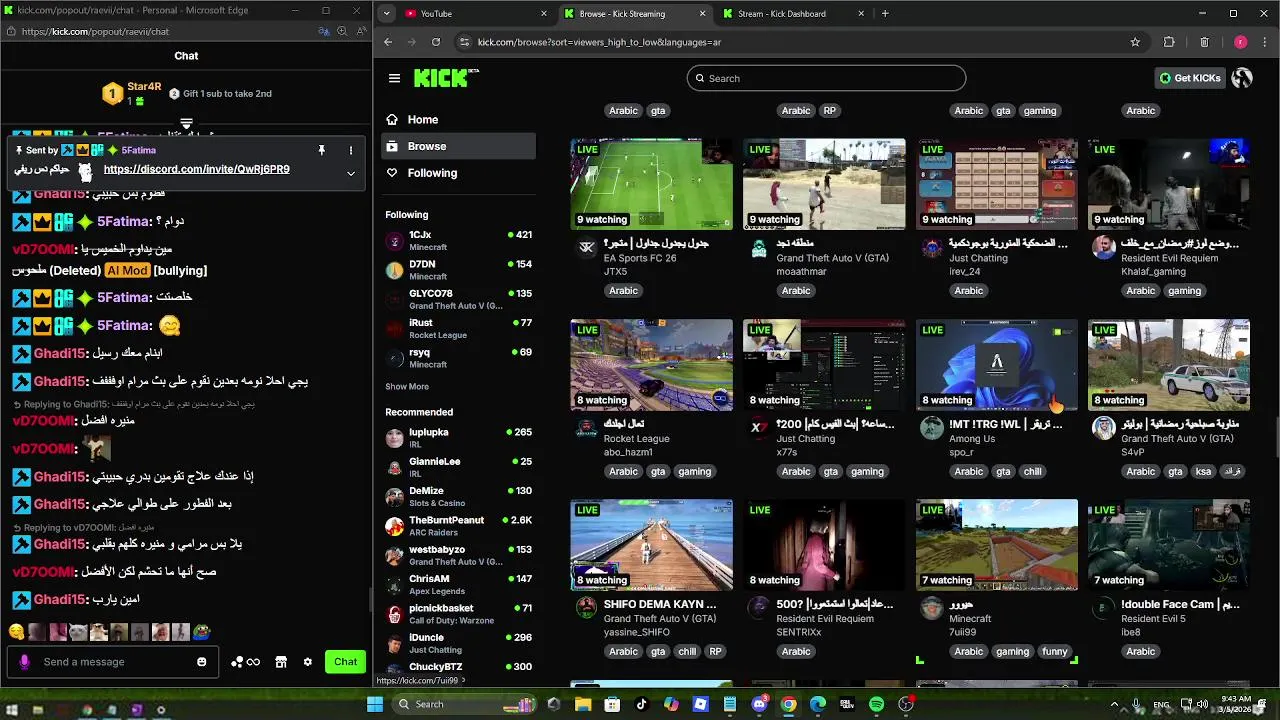The width and height of the screenshot is (1280, 720).
Task: Open Chrome tab search dropdown
Action: coord(387,14)
